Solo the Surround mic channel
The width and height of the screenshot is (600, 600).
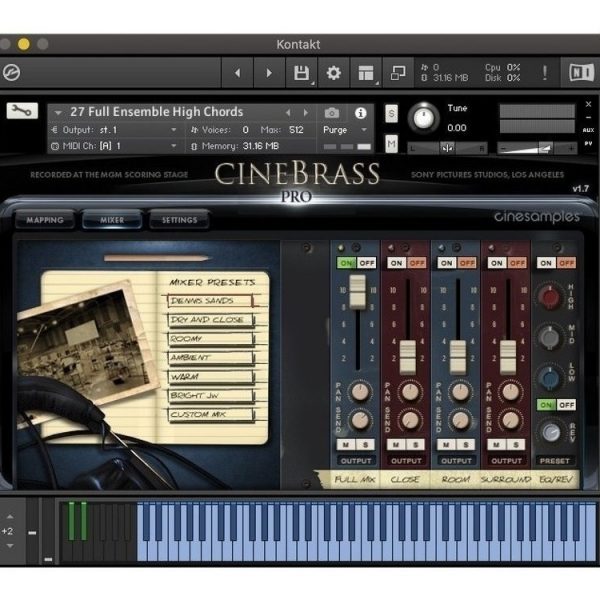[x=516, y=445]
